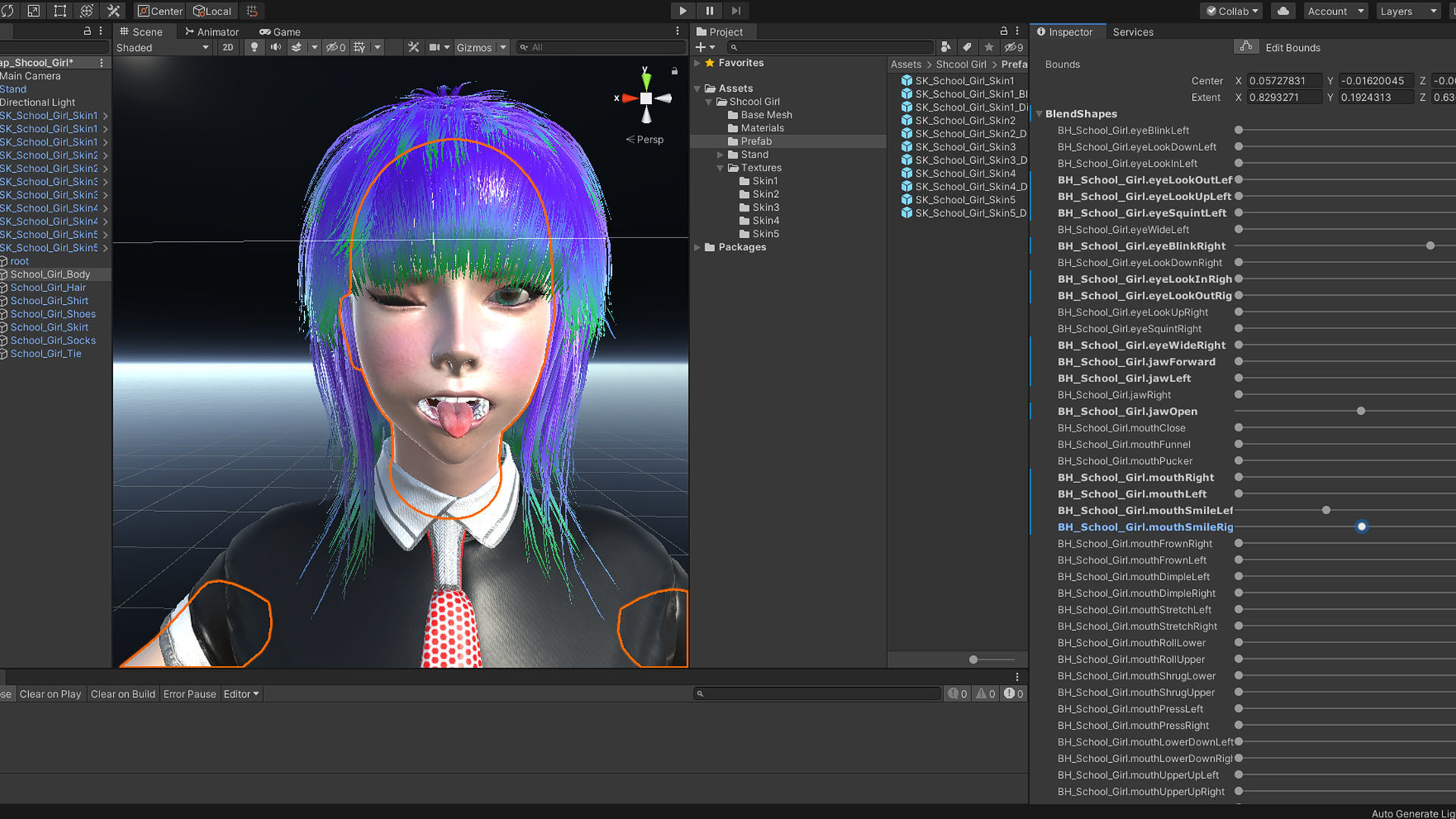Adjust mouthSmileLeft blendshape slider handle
Image resolution: width=1456 pixels, height=819 pixels.
tap(1326, 510)
